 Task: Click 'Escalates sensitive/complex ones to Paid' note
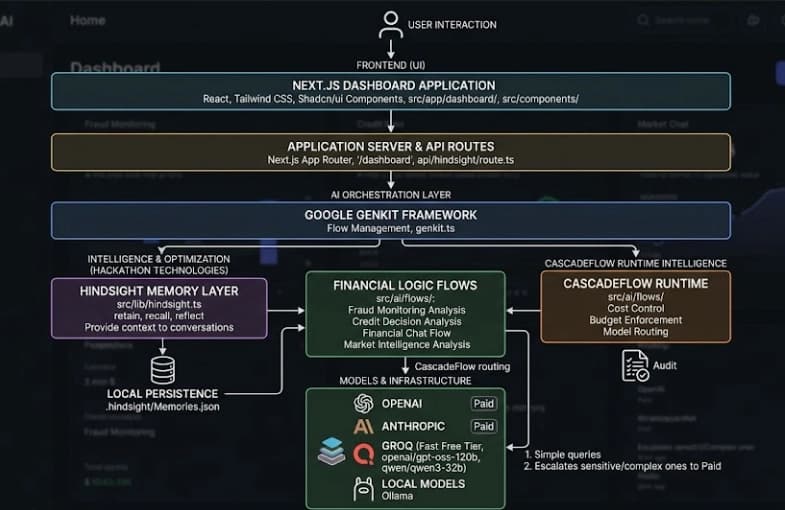pyautogui.click(x=628, y=466)
